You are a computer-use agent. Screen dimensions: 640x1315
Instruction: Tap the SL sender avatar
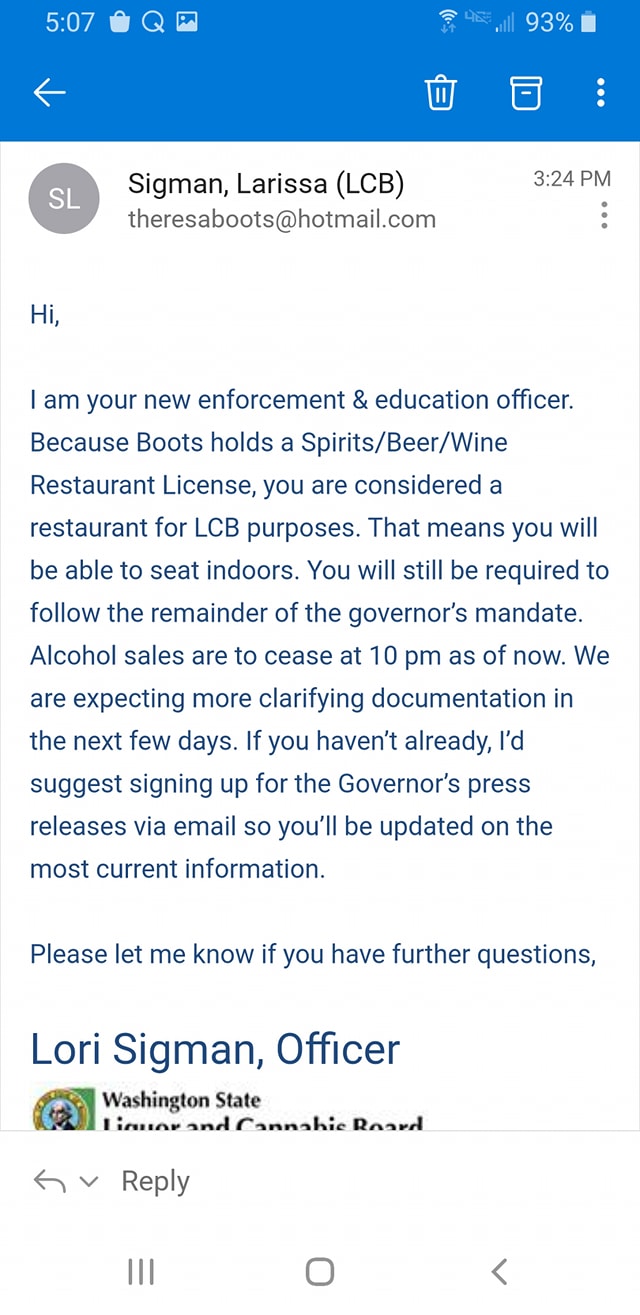pyautogui.click(x=65, y=199)
